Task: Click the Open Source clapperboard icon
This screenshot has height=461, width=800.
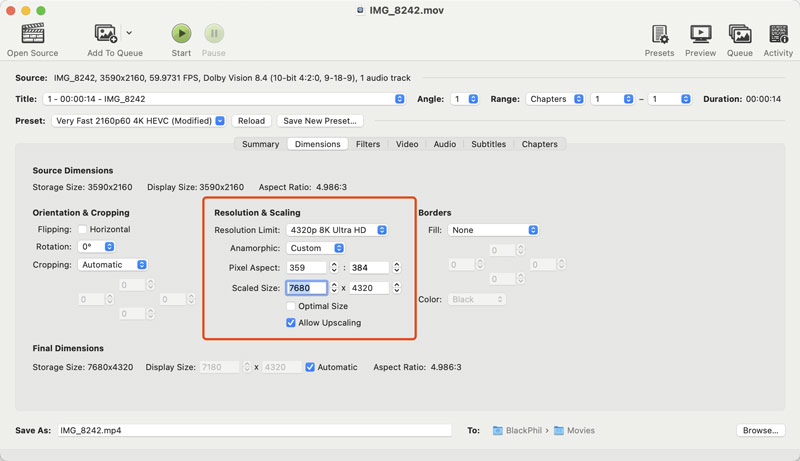Action: (x=32, y=34)
